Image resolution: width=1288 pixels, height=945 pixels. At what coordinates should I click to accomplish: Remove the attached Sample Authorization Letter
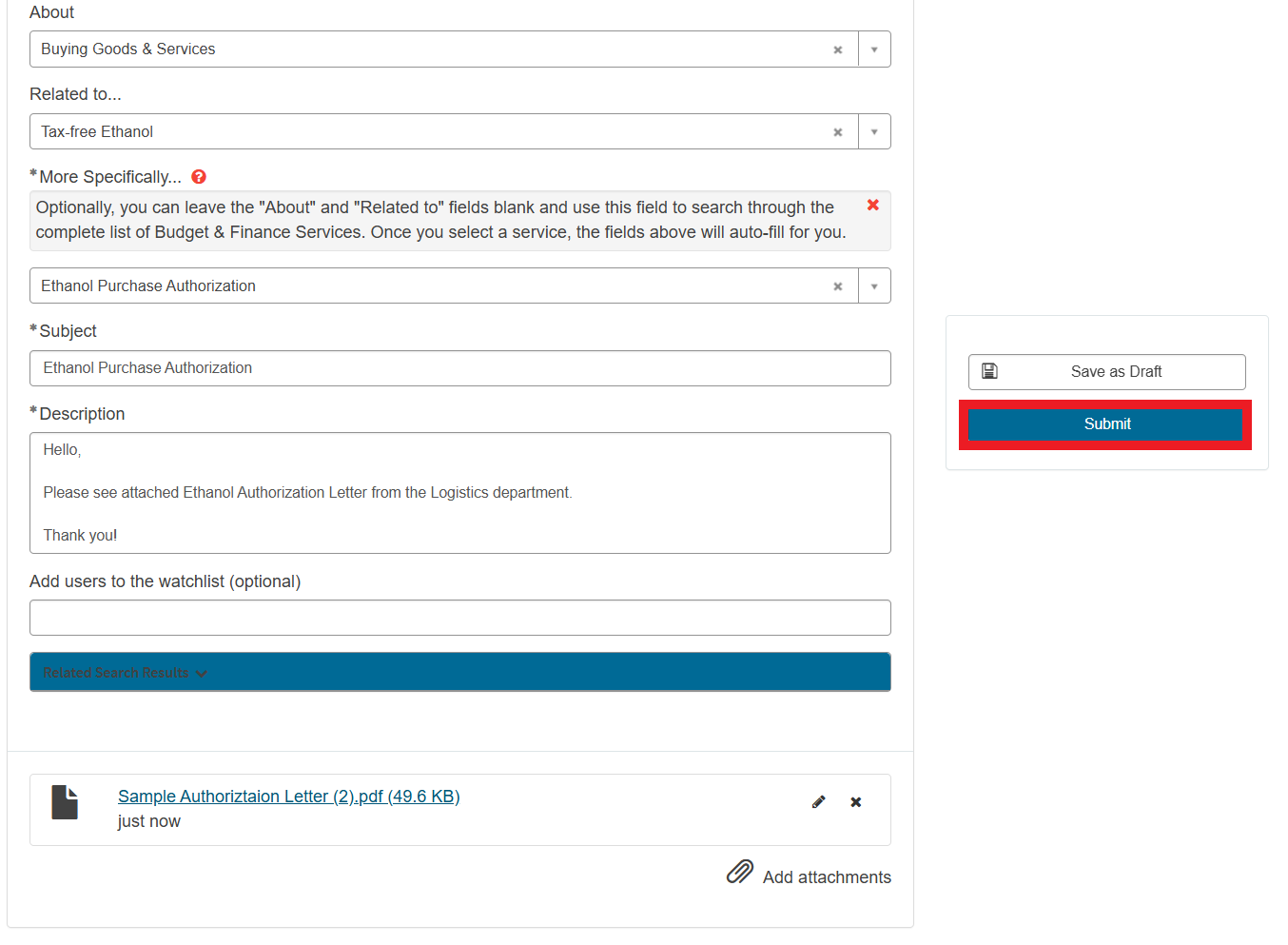[x=856, y=802]
